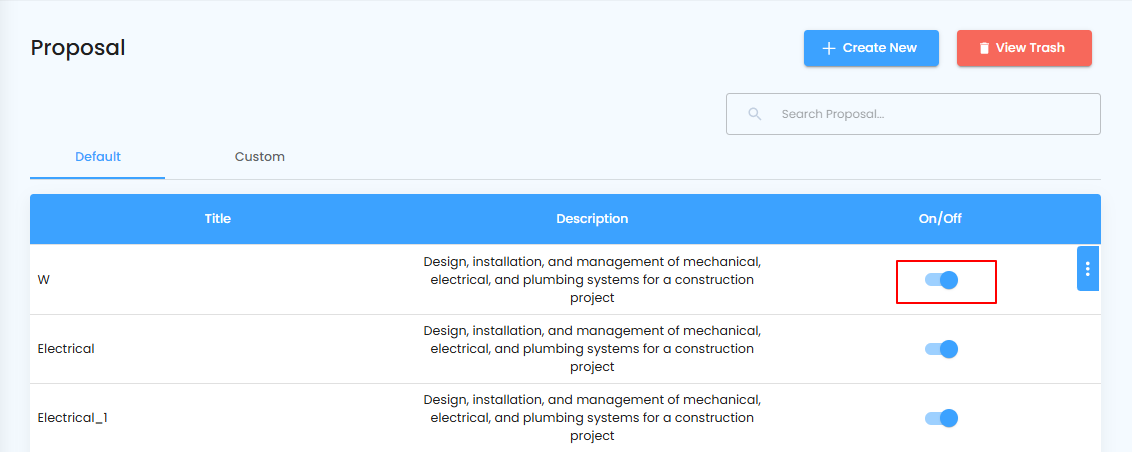Toggle the On/Off switch for W
Screen dimensions: 1132x452
point(942,280)
